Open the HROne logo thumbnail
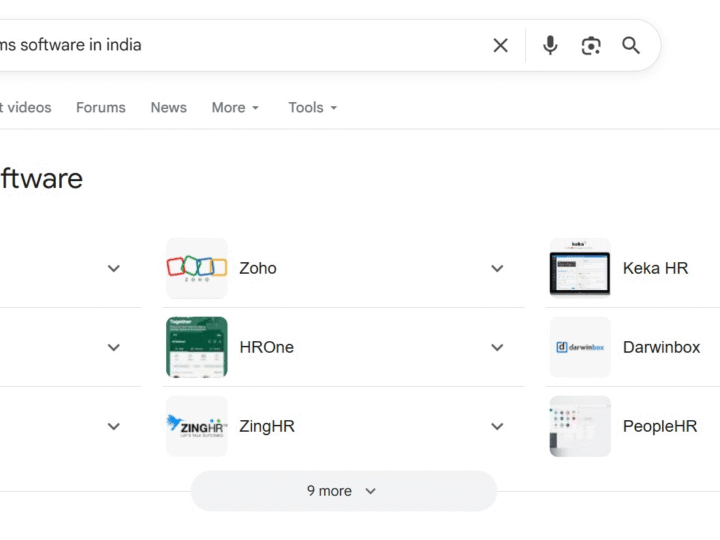 tap(197, 347)
